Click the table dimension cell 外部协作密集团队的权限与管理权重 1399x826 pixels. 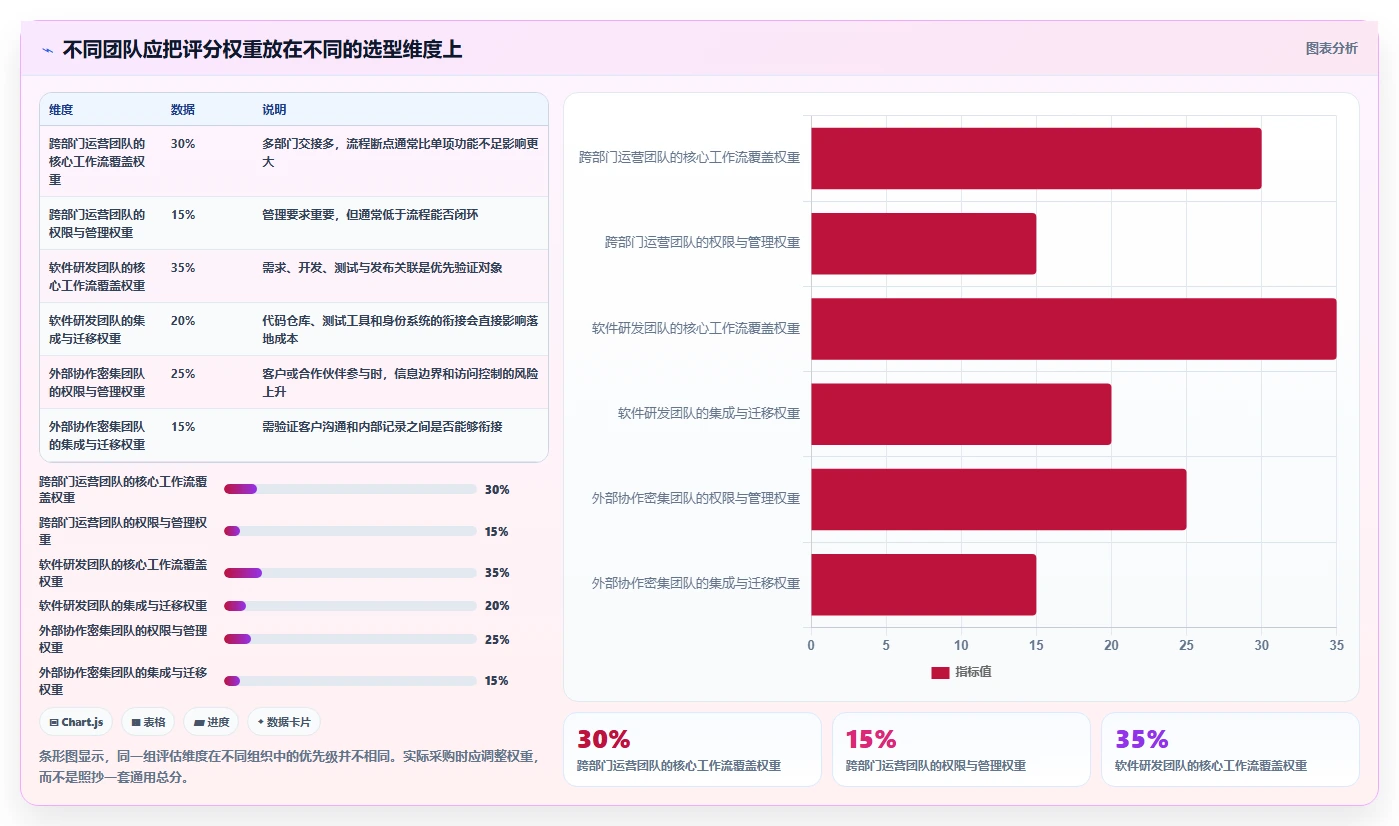click(98, 383)
